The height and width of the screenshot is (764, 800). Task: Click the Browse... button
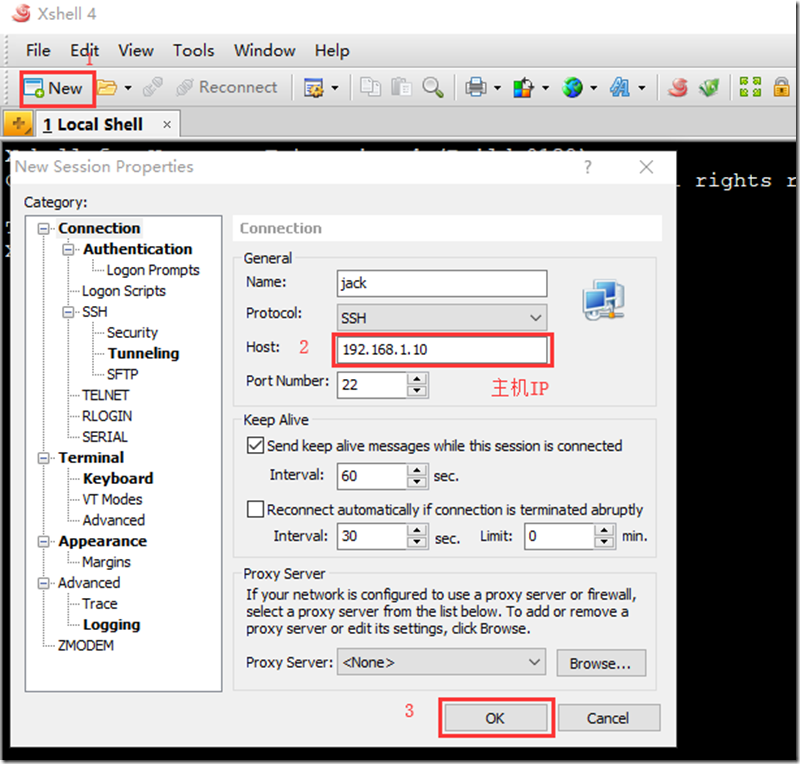point(601,663)
